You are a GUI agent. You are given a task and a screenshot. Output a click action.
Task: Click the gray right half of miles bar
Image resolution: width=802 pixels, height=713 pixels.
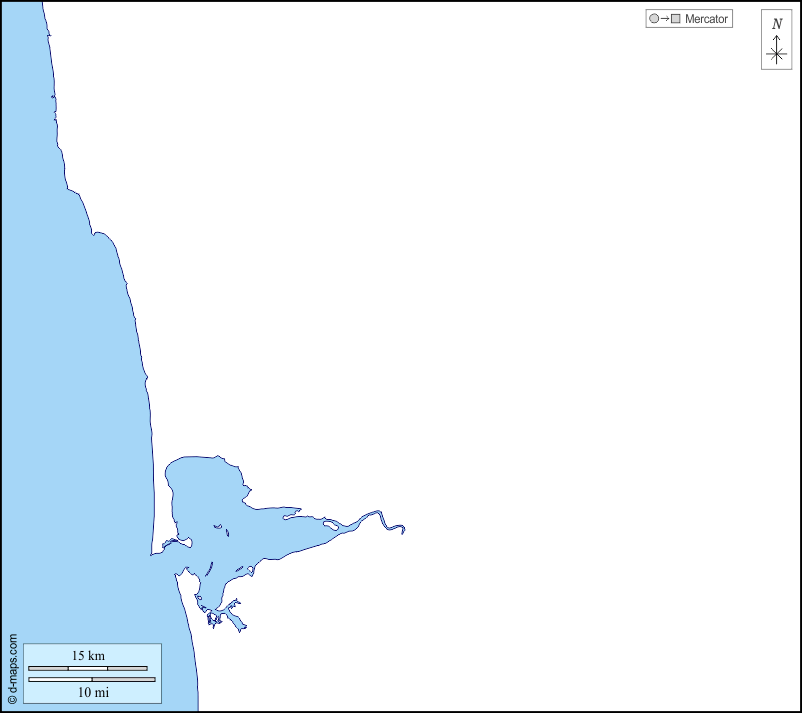(x=123, y=679)
